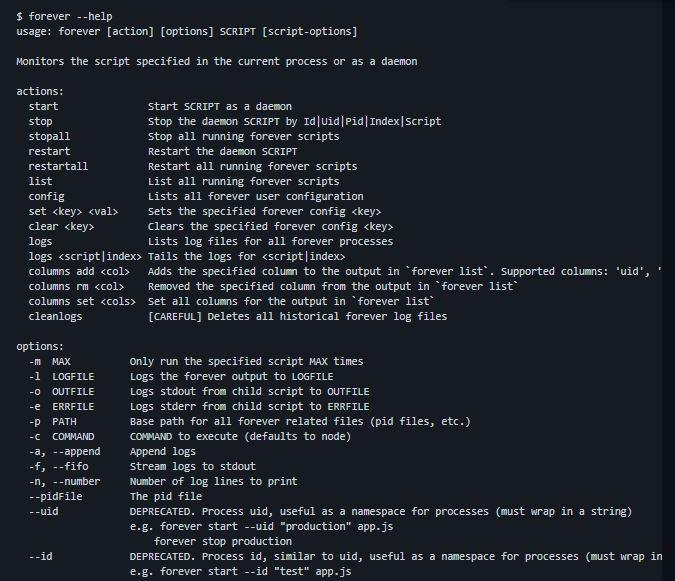
Task: Click the "[CAREFUL]" warning text
Action: coord(177,316)
